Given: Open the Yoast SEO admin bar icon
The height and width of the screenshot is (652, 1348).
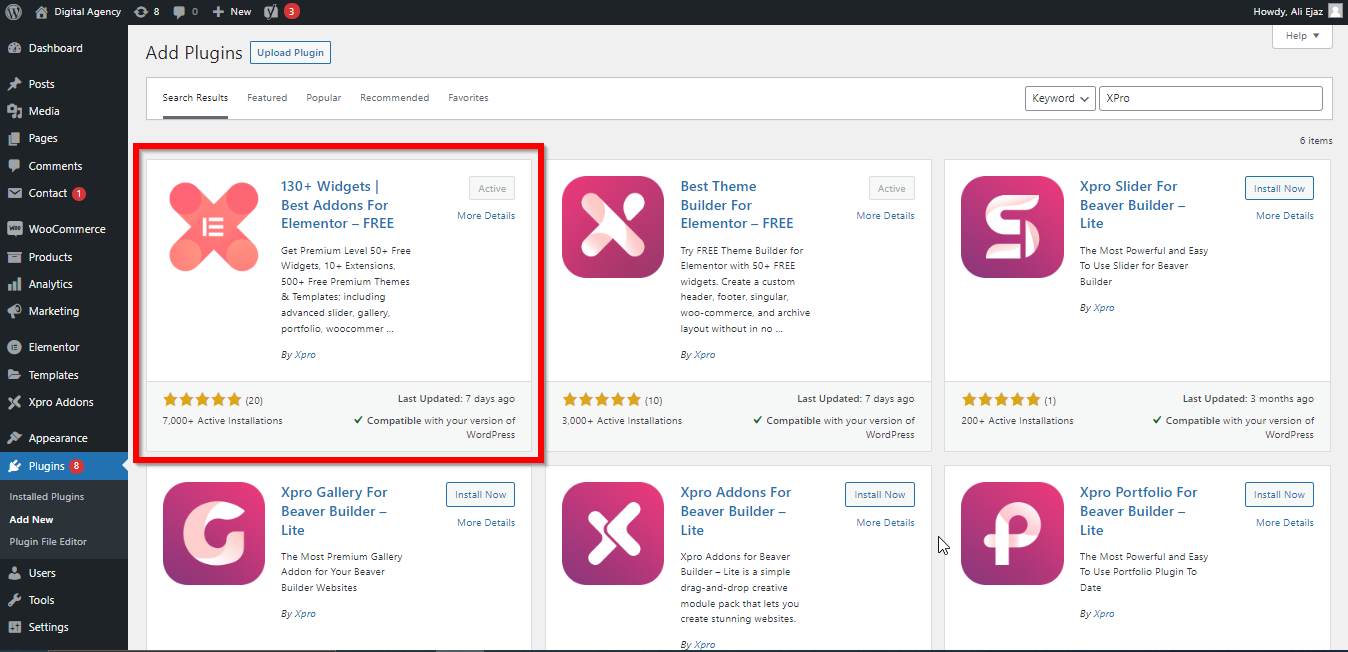Looking at the screenshot, I should click(271, 12).
